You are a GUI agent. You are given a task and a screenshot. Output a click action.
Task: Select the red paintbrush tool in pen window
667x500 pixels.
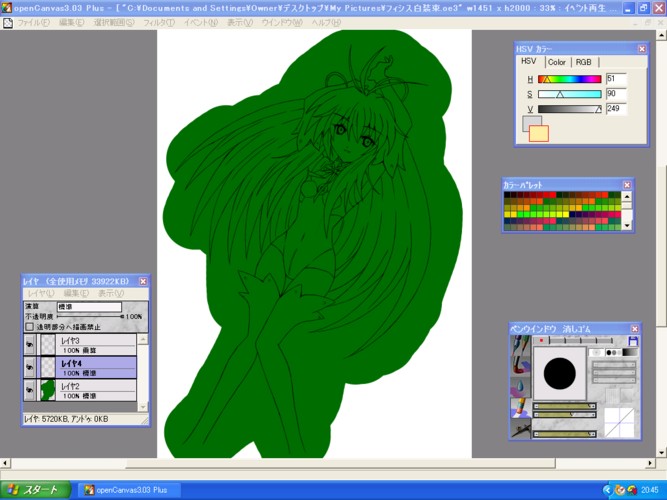coord(520,366)
